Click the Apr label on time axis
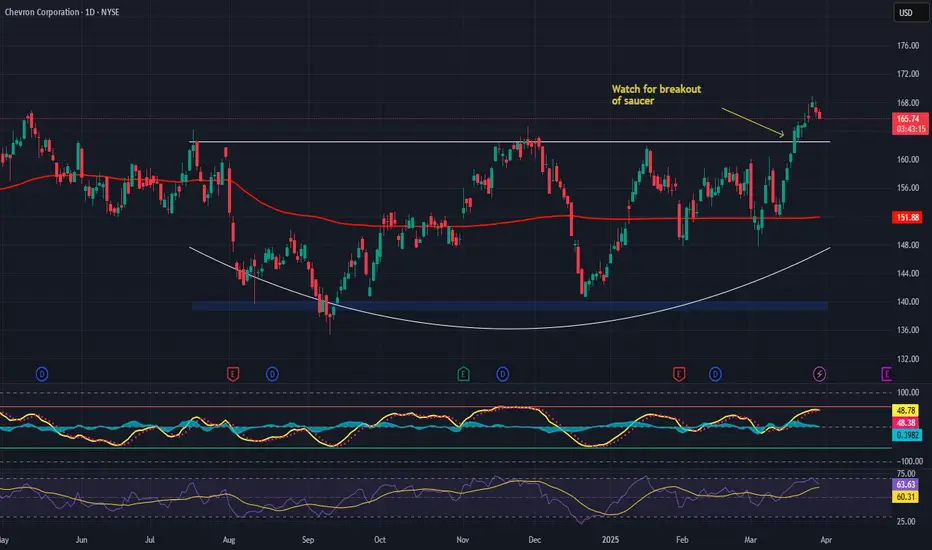The image size is (932, 550). coord(826,540)
